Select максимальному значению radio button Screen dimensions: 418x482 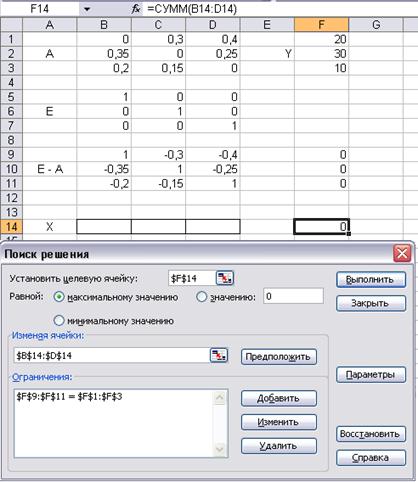(x=59, y=297)
